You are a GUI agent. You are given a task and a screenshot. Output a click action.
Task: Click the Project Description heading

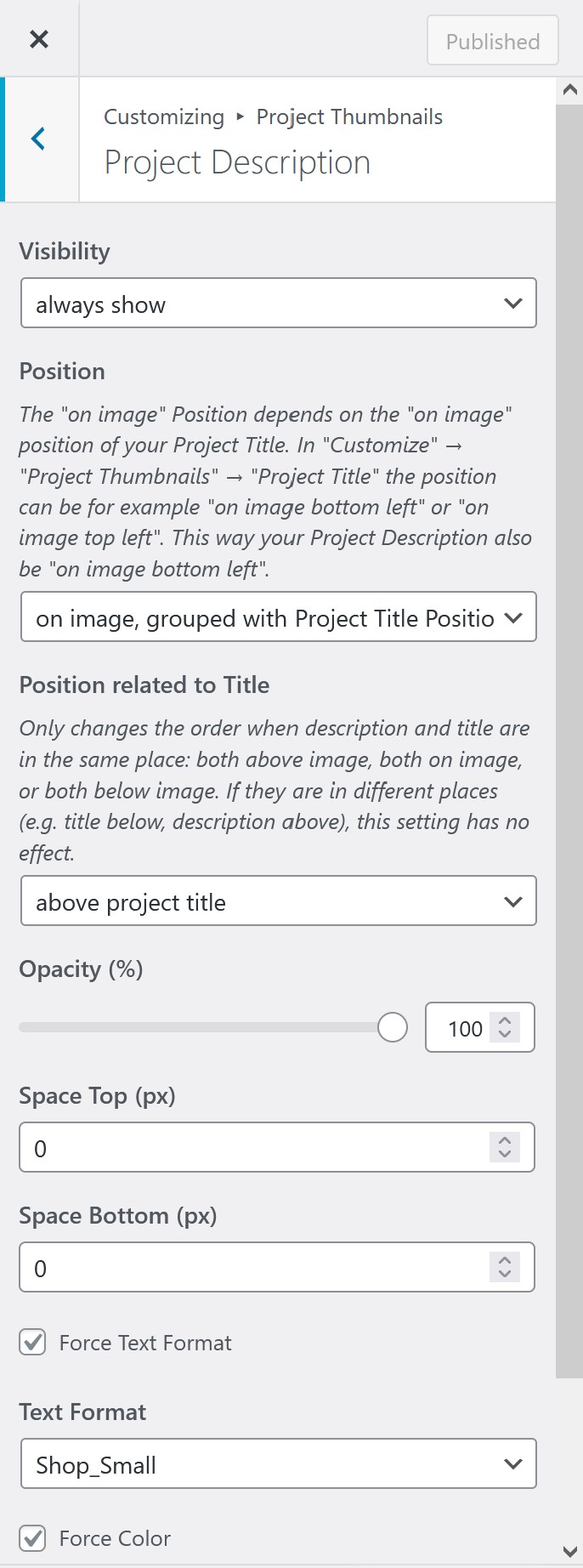click(x=236, y=162)
